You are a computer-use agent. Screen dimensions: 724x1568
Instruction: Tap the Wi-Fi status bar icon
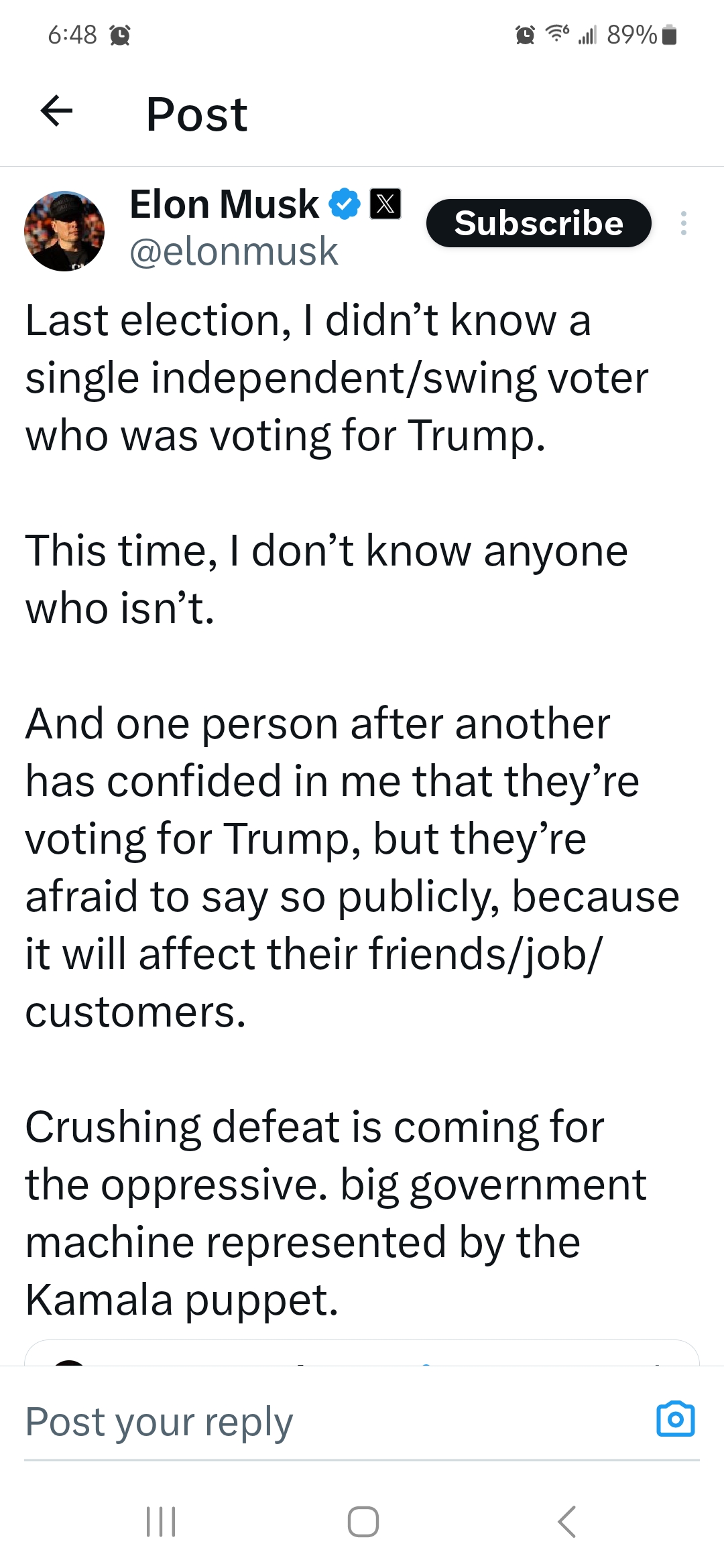pyautogui.click(x=557, y=33)
